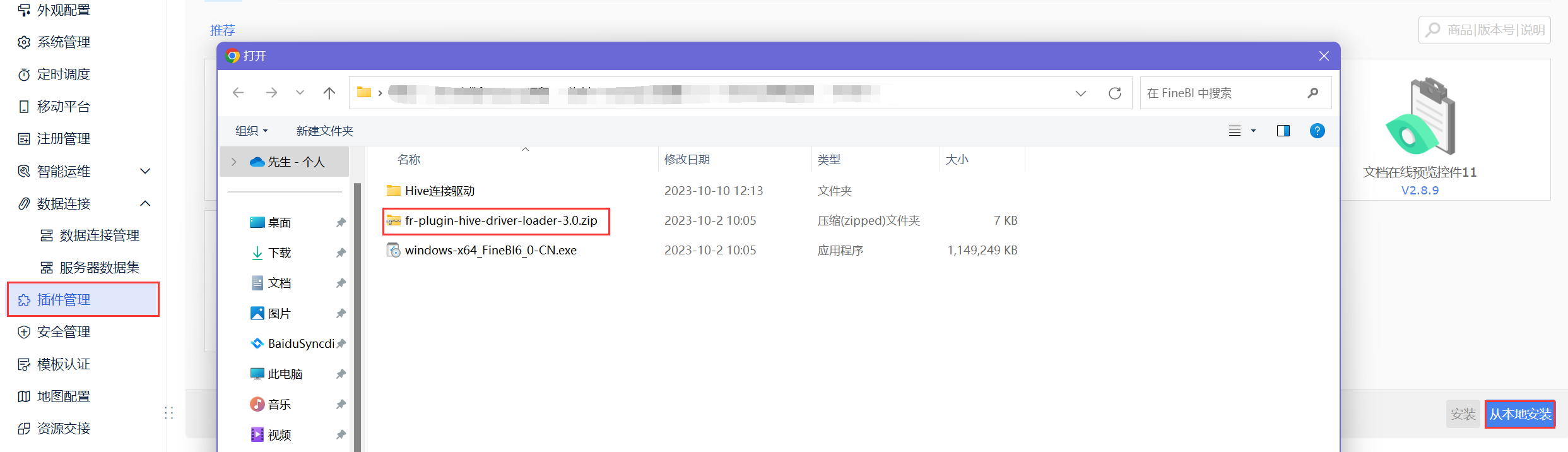This screenshot has height=452, width=1568.
Task: Open 系统管理 settings menu
Action: tap(63, 42)
